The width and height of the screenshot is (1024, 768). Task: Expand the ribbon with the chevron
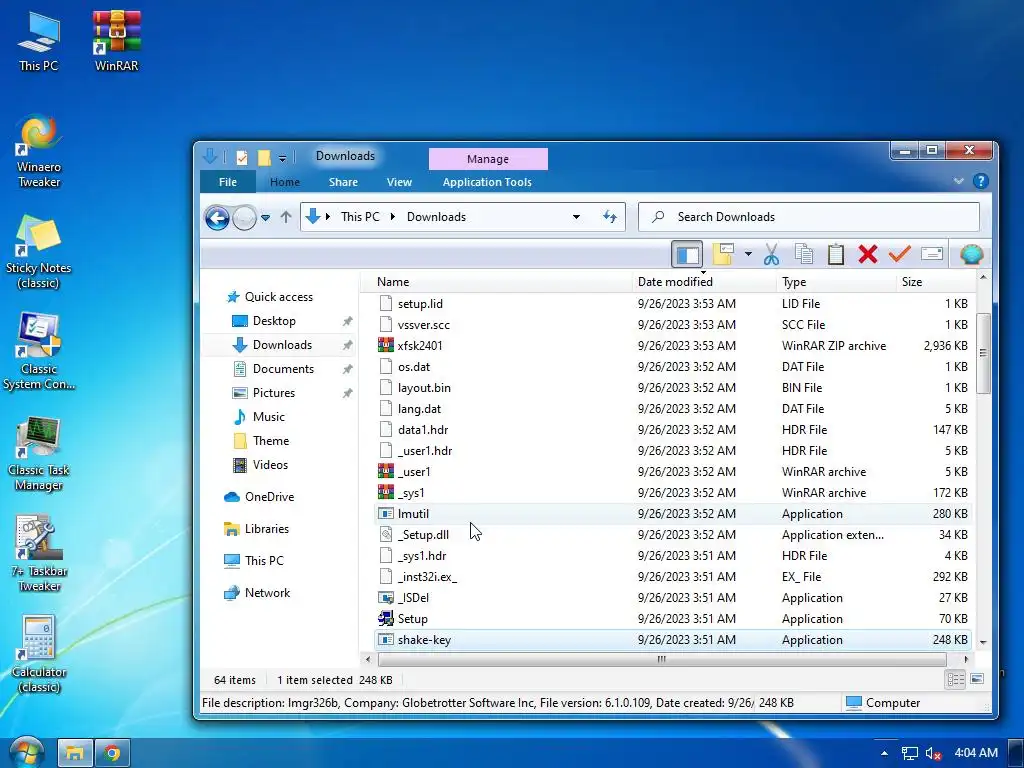[959, 181]
